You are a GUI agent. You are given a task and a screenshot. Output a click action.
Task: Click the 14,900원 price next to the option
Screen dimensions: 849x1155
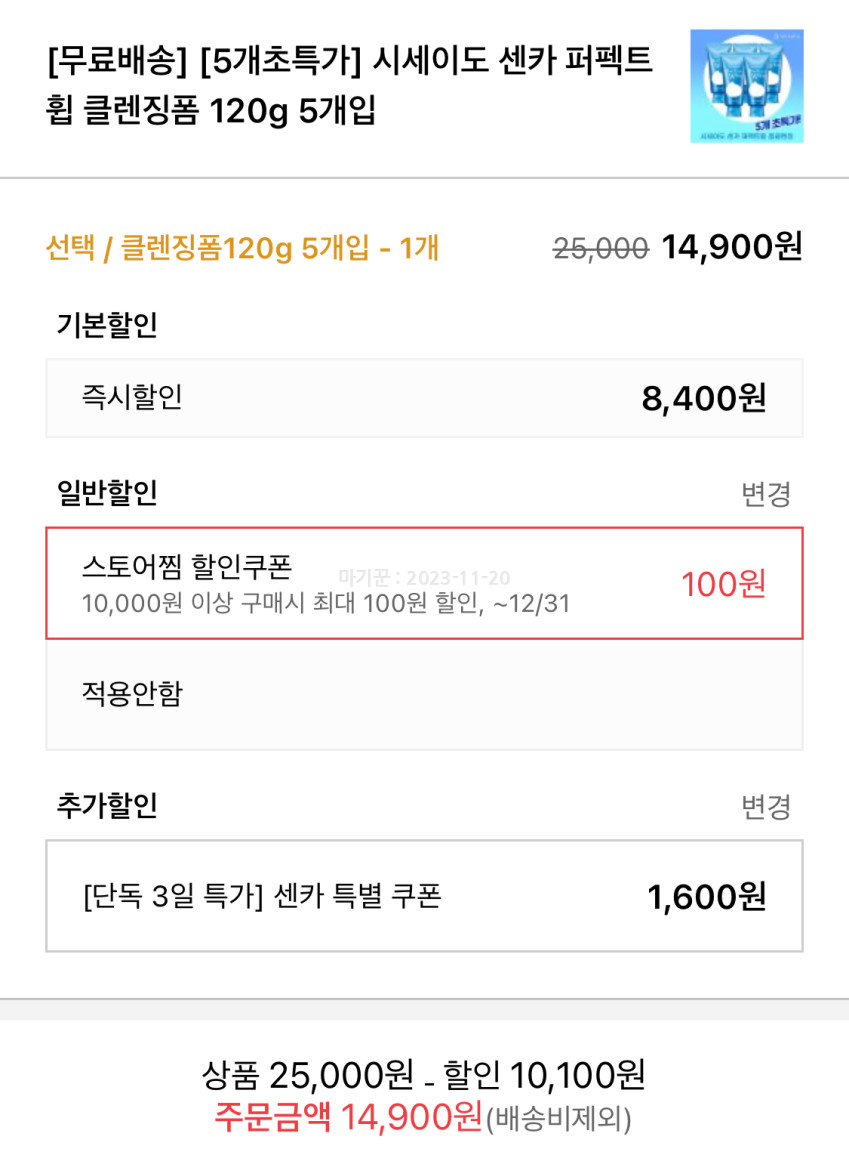click(732, 246)
